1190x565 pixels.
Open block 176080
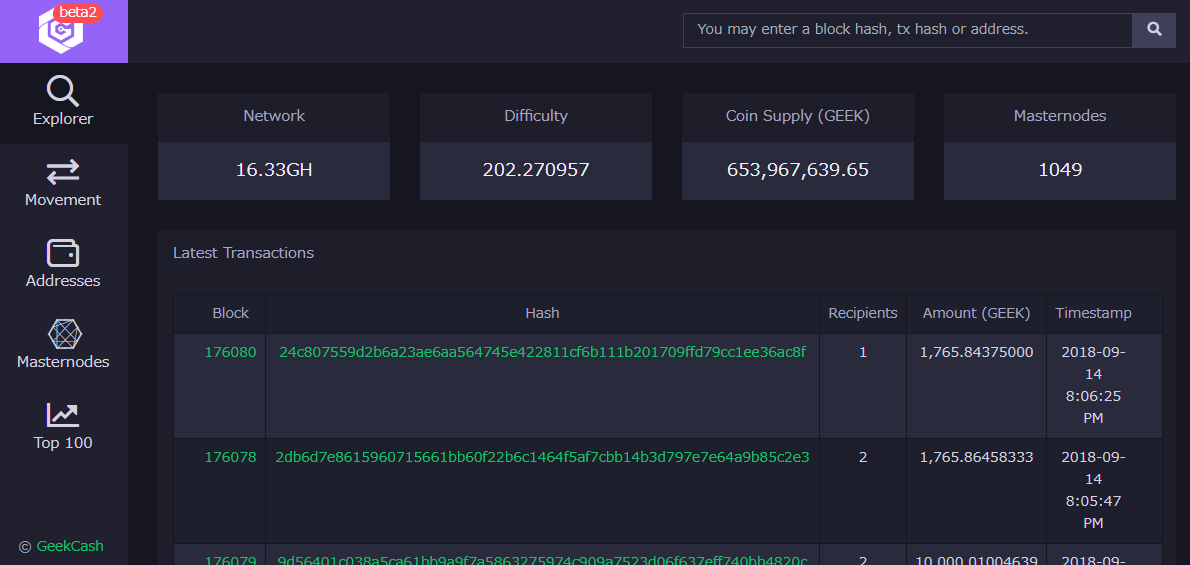230,352
